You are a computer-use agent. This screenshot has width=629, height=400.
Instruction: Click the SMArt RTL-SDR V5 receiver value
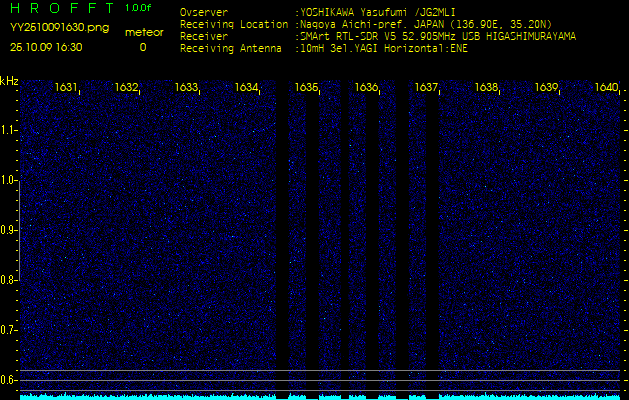435,37
